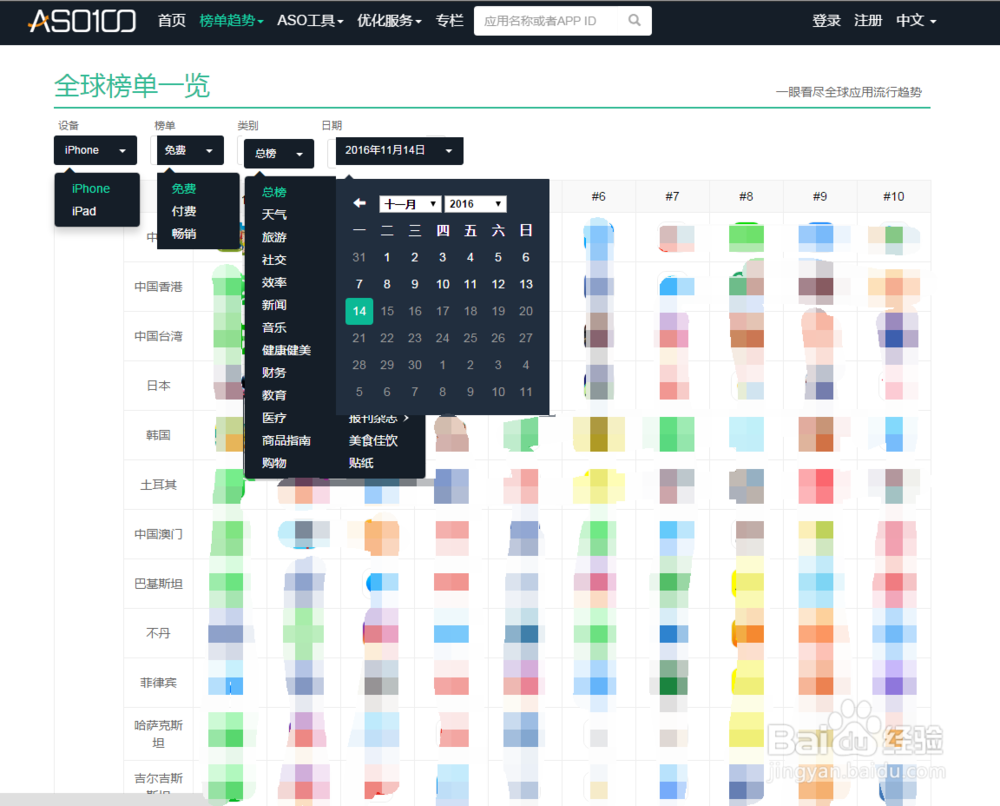Select 新闻 category
1000x806 pixels.
point(274,305)
